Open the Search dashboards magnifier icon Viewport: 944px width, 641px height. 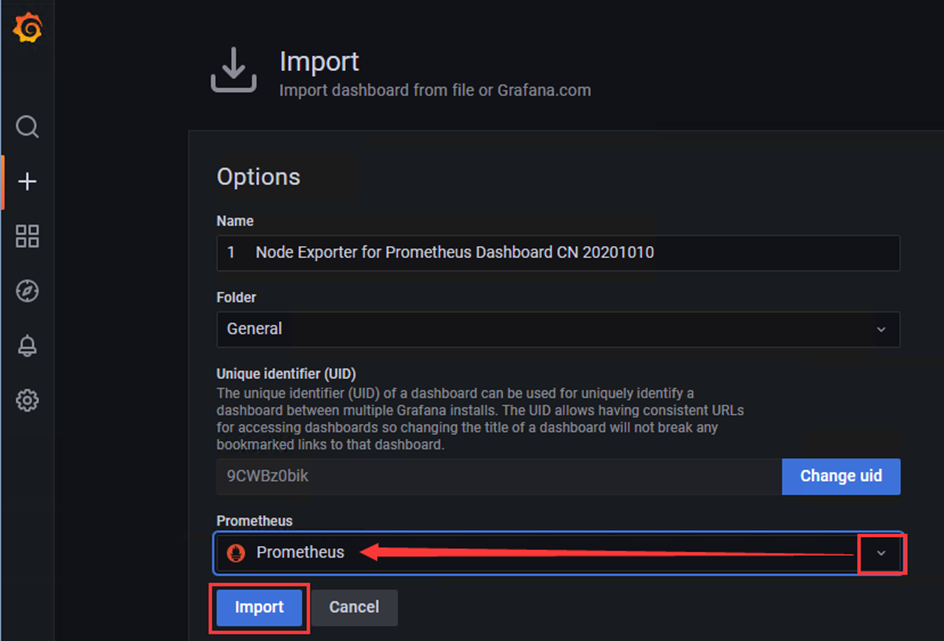point(27,127)
